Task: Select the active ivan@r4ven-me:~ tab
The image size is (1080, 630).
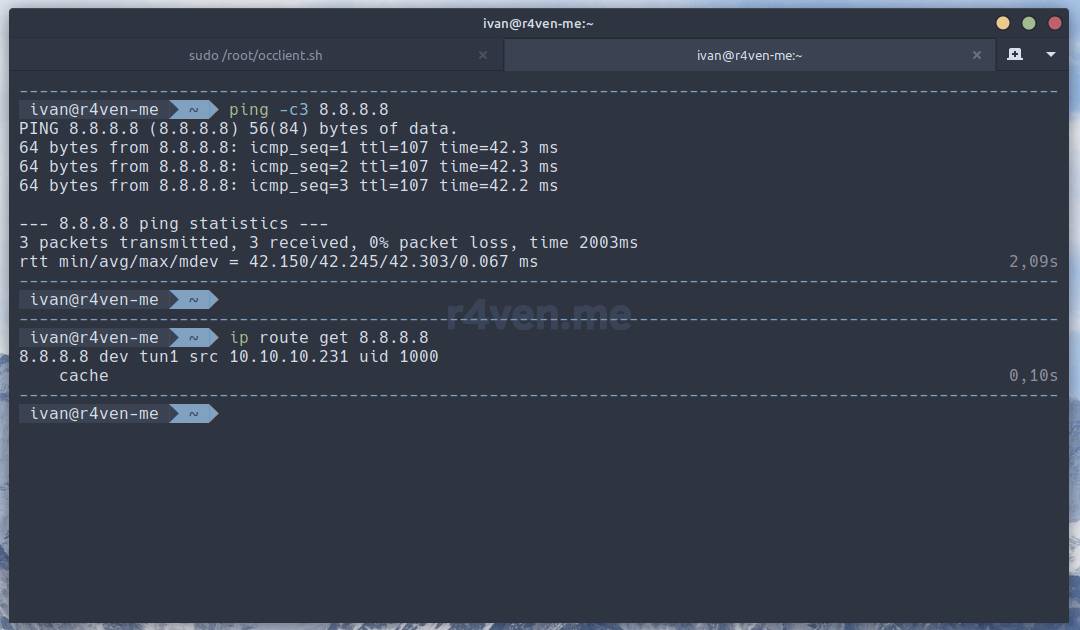Action: [749, 55]
